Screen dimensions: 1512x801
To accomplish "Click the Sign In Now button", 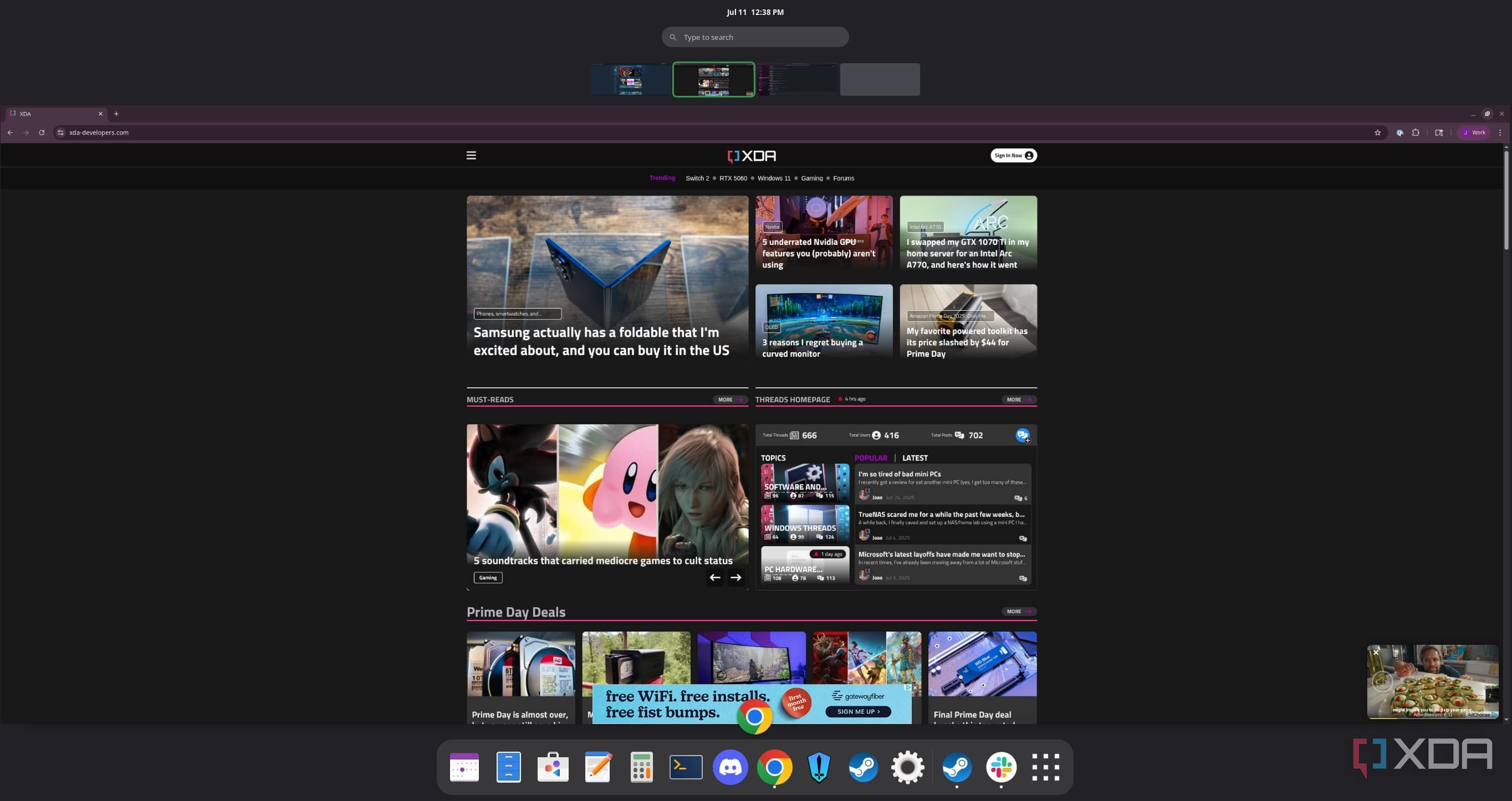I will [1014, 156].
